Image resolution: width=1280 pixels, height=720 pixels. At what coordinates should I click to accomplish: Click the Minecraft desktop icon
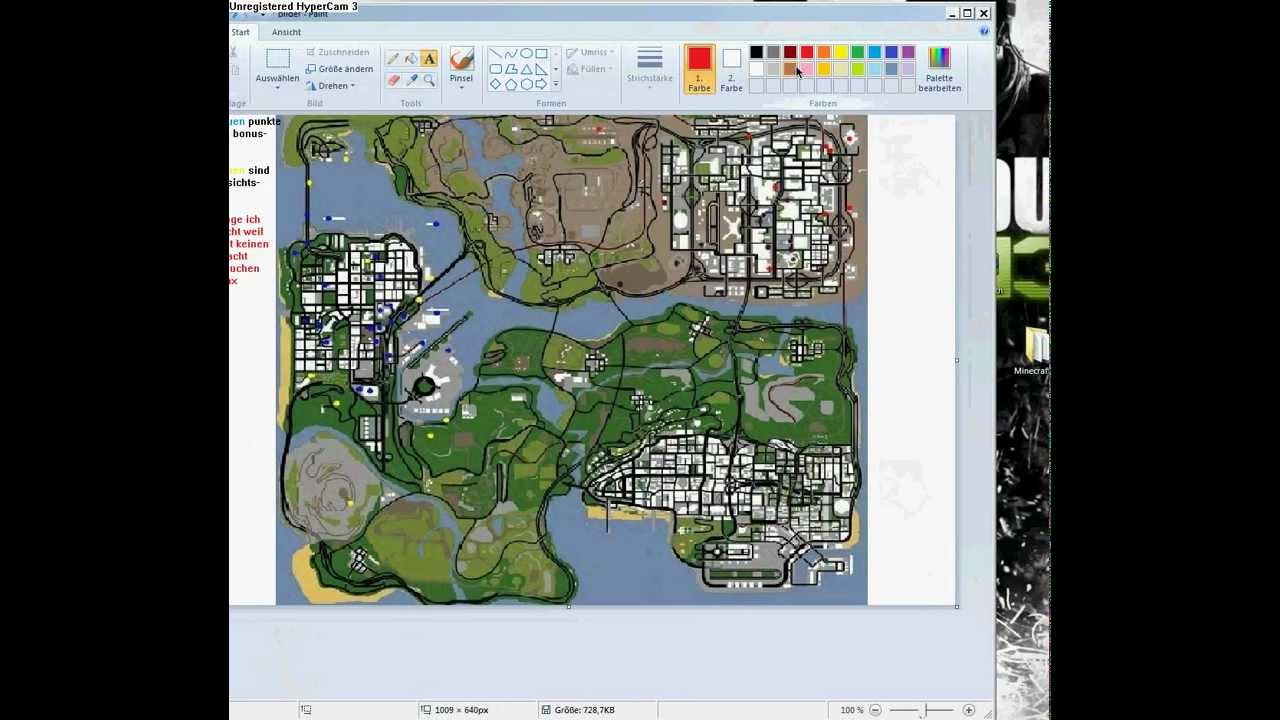[x=1032, y=352]
